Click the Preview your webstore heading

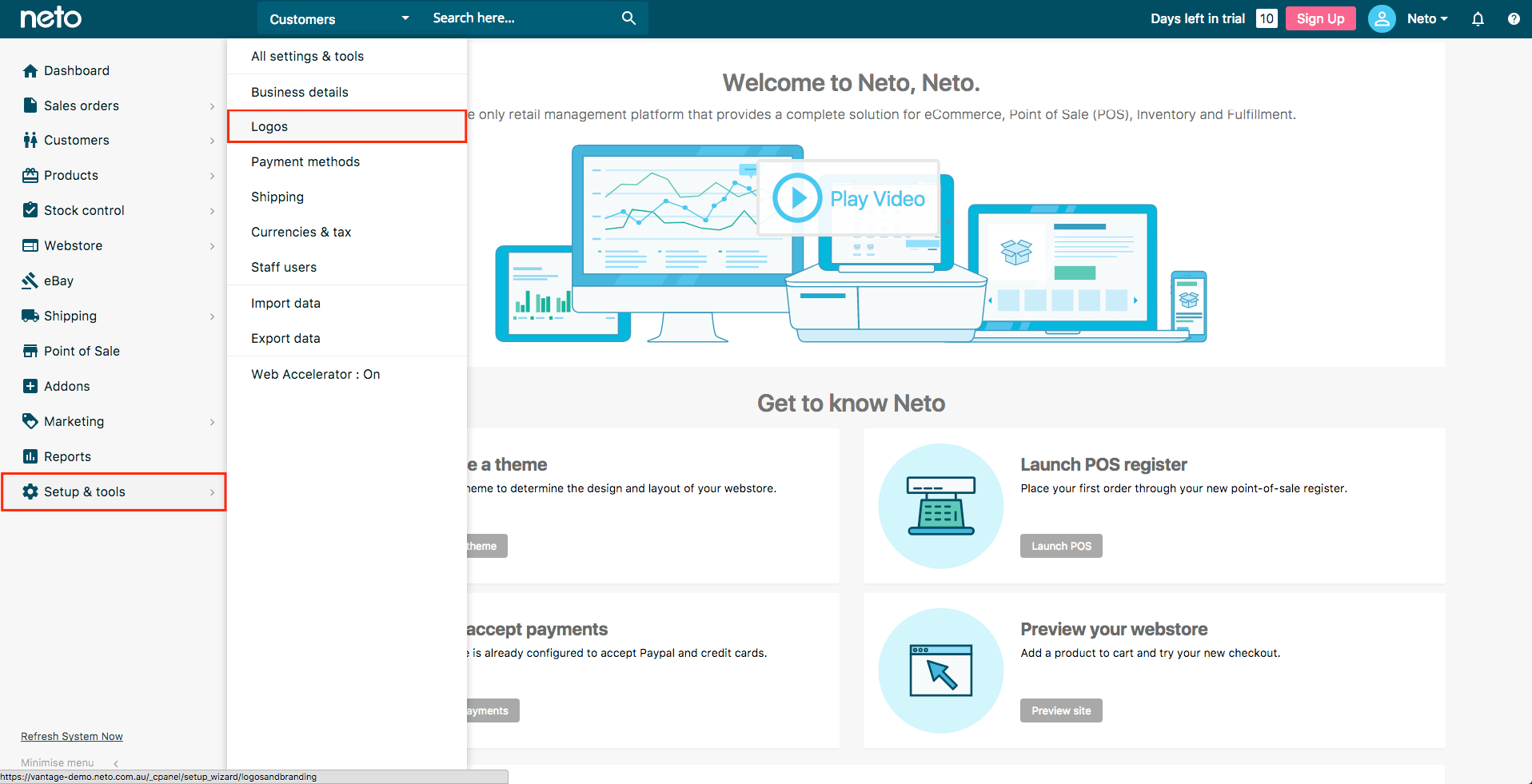tap(1114, 629)
